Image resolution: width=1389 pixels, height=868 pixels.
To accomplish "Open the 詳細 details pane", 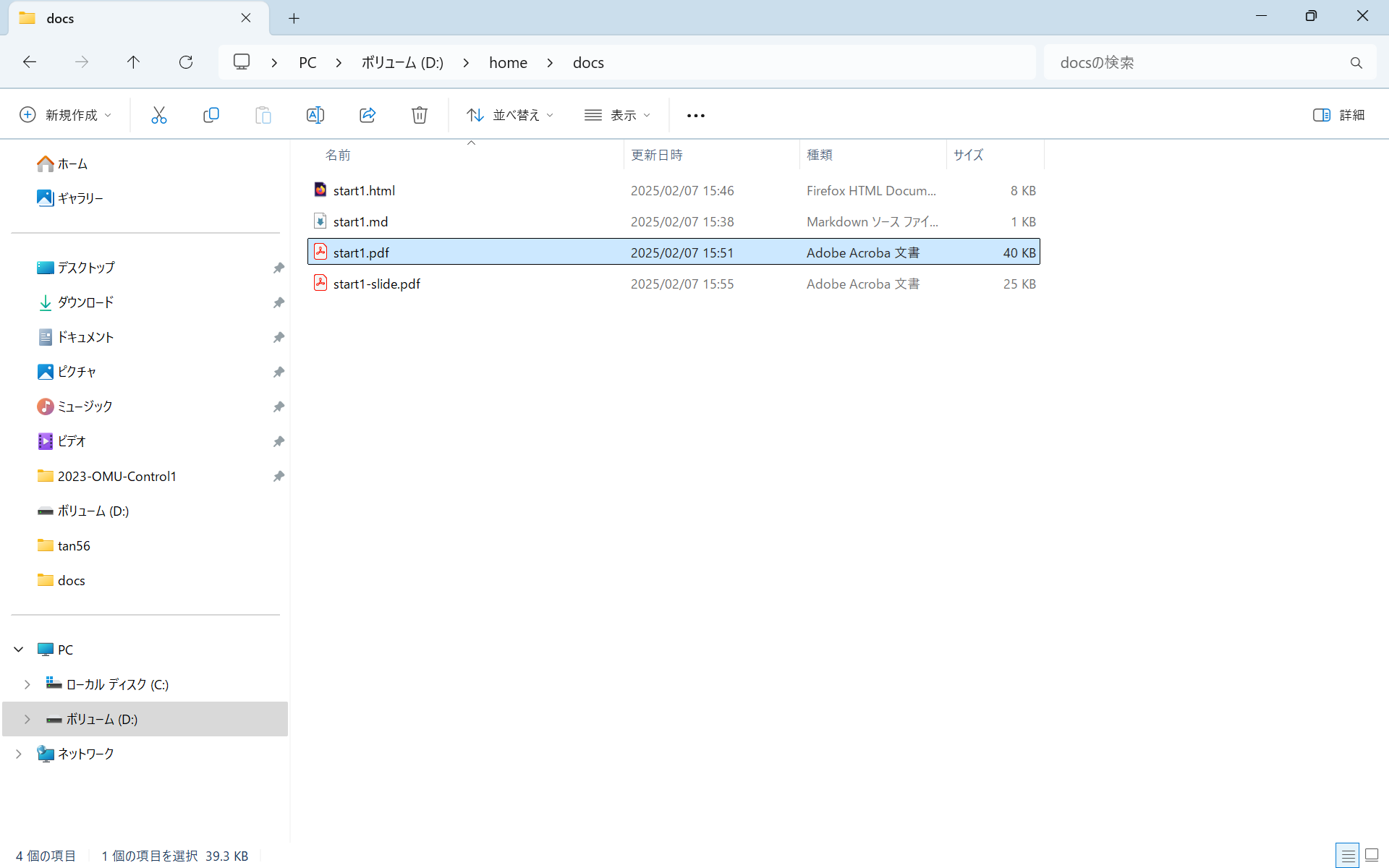I will point(1339,114).
